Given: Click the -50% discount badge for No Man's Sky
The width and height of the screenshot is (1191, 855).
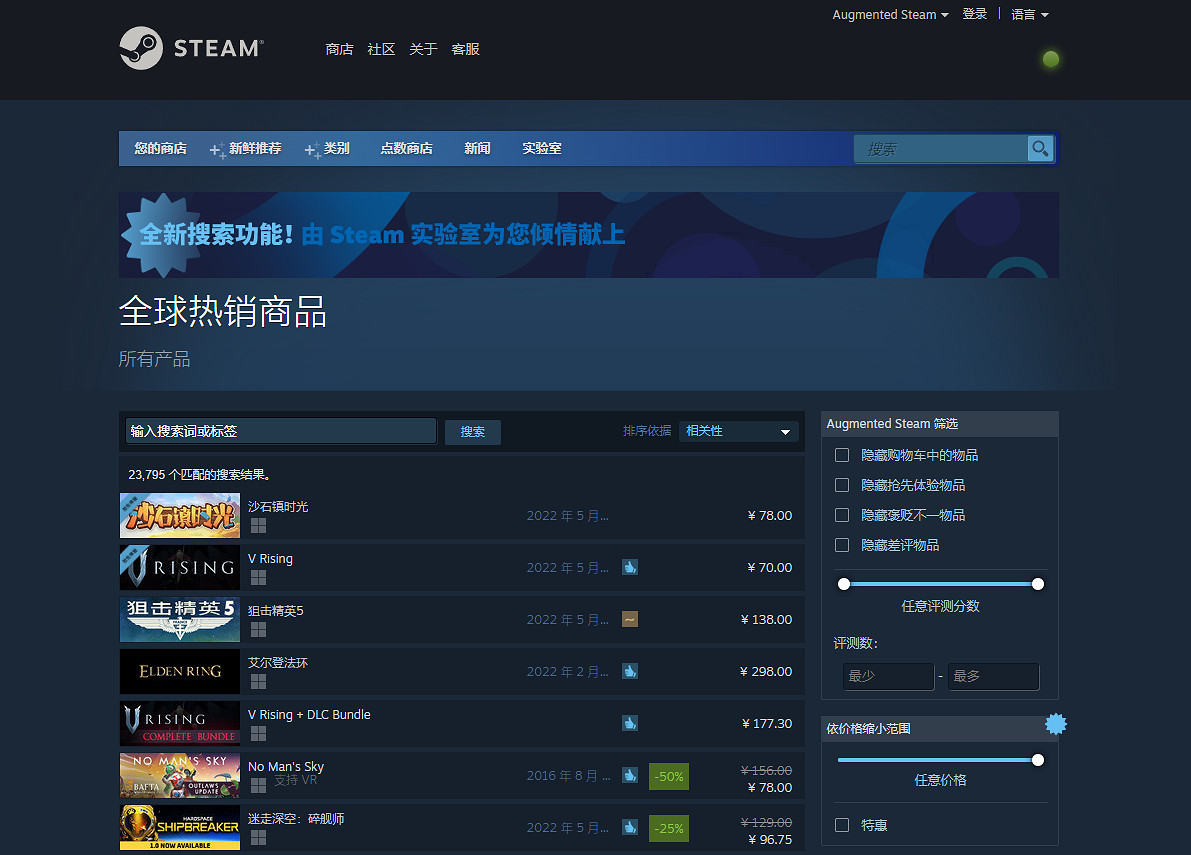Looking at the screenshot, I should pyautogui.click(x=668, y=776).
